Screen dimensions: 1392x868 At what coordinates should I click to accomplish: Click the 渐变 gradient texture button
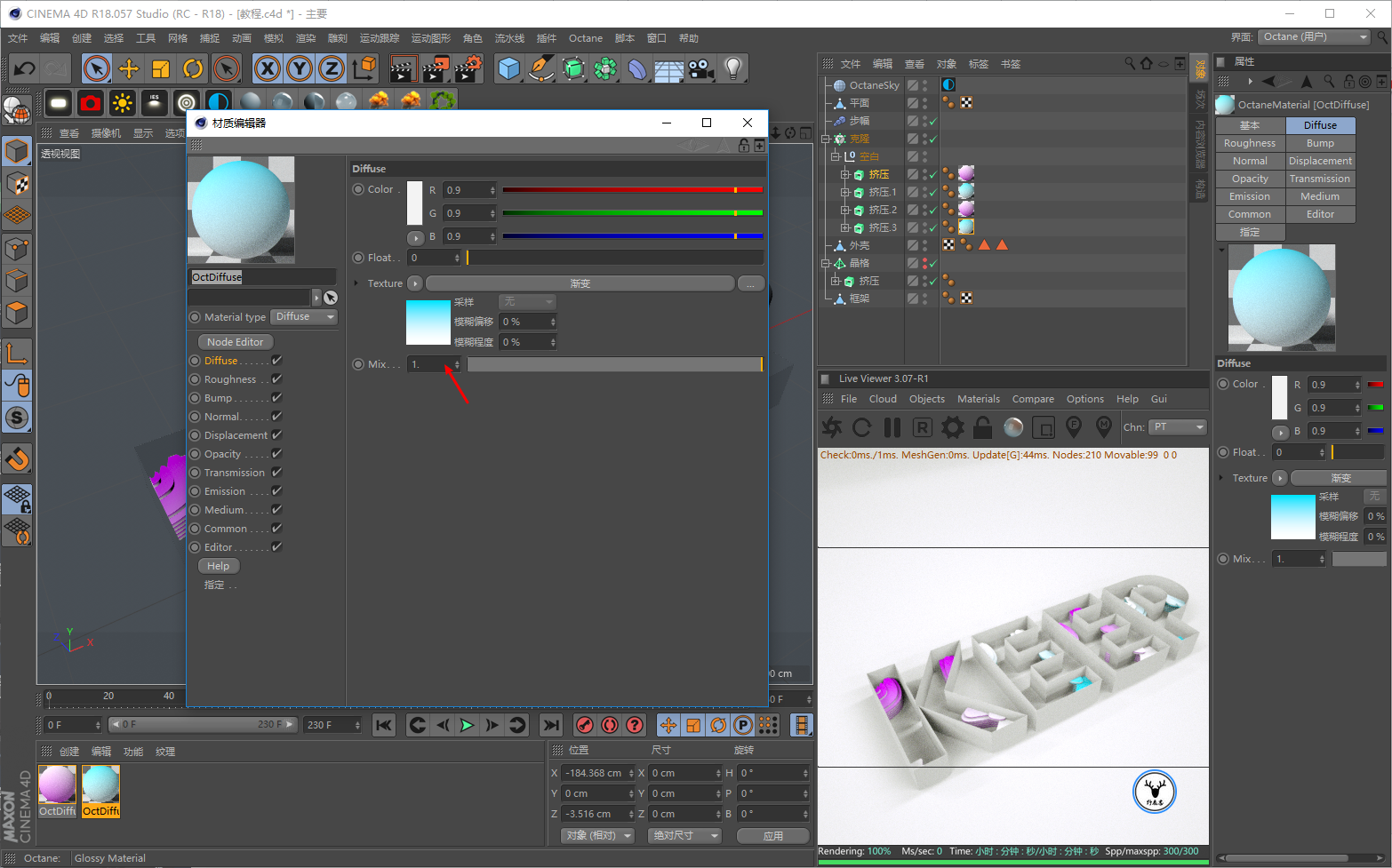(x=580, y=283)
